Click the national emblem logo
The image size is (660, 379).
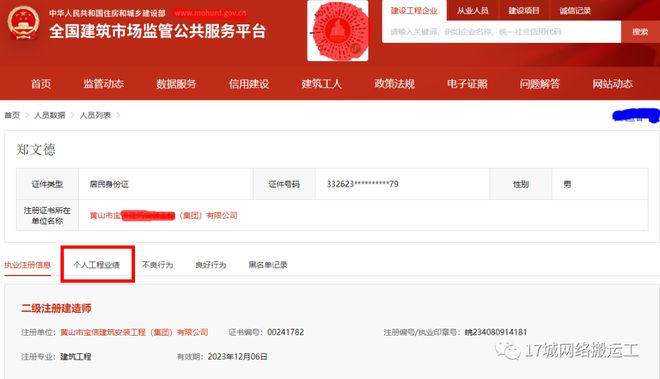tap(23, 22)
